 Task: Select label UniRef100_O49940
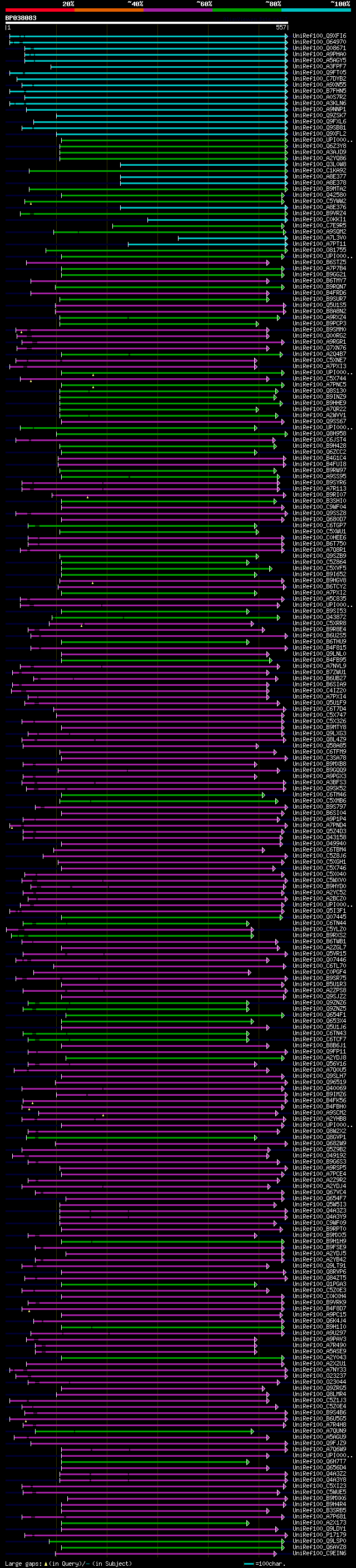point(319,844)
